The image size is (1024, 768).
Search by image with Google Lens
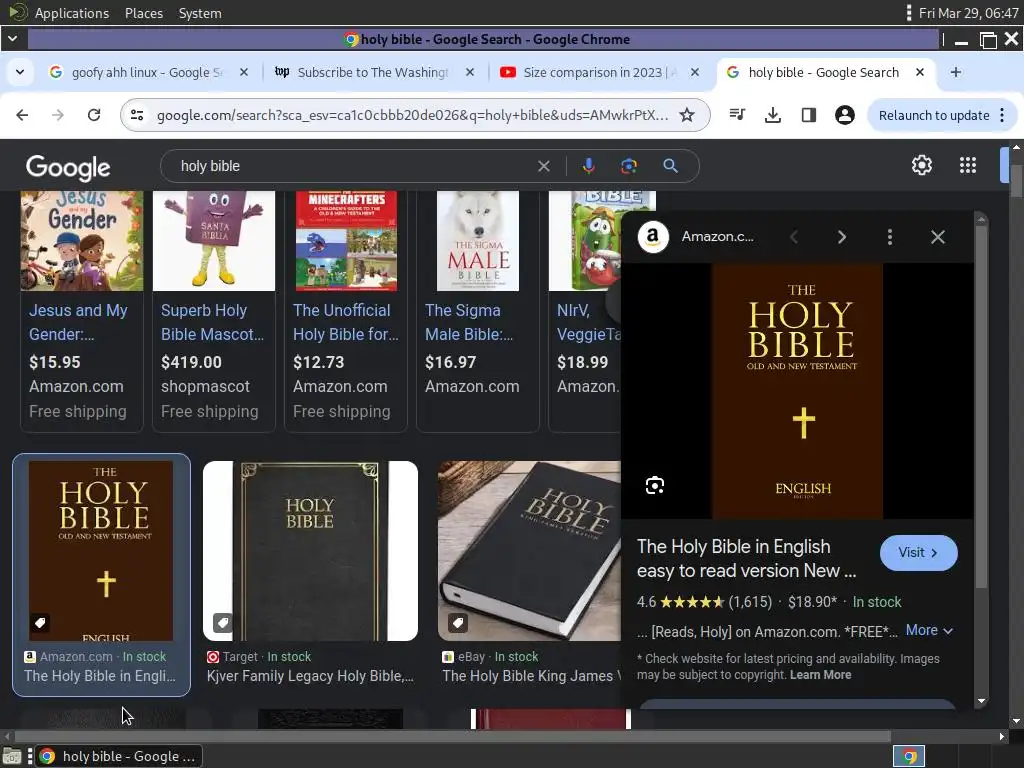[628, 166]
